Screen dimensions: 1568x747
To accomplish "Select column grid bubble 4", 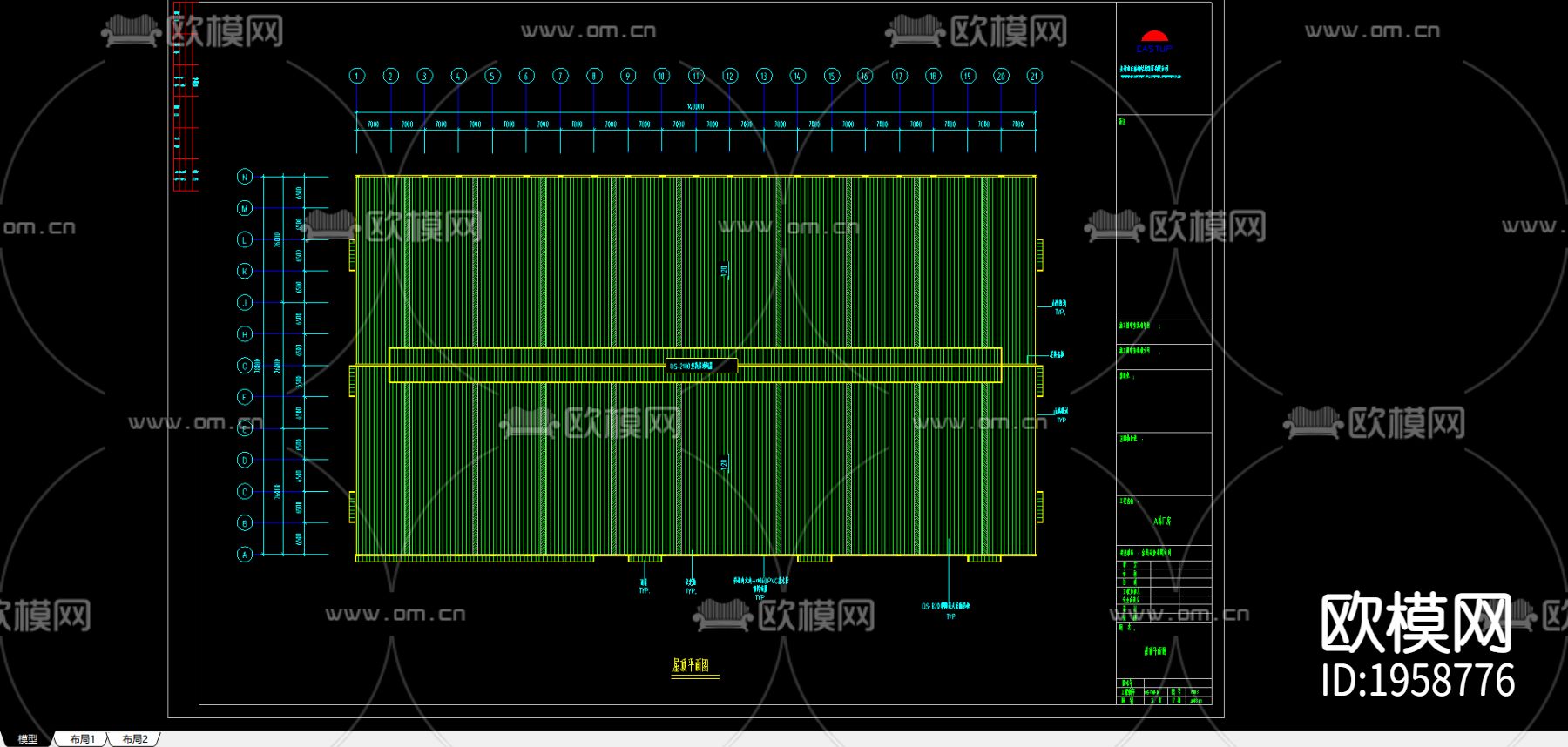I will (458, 76).
